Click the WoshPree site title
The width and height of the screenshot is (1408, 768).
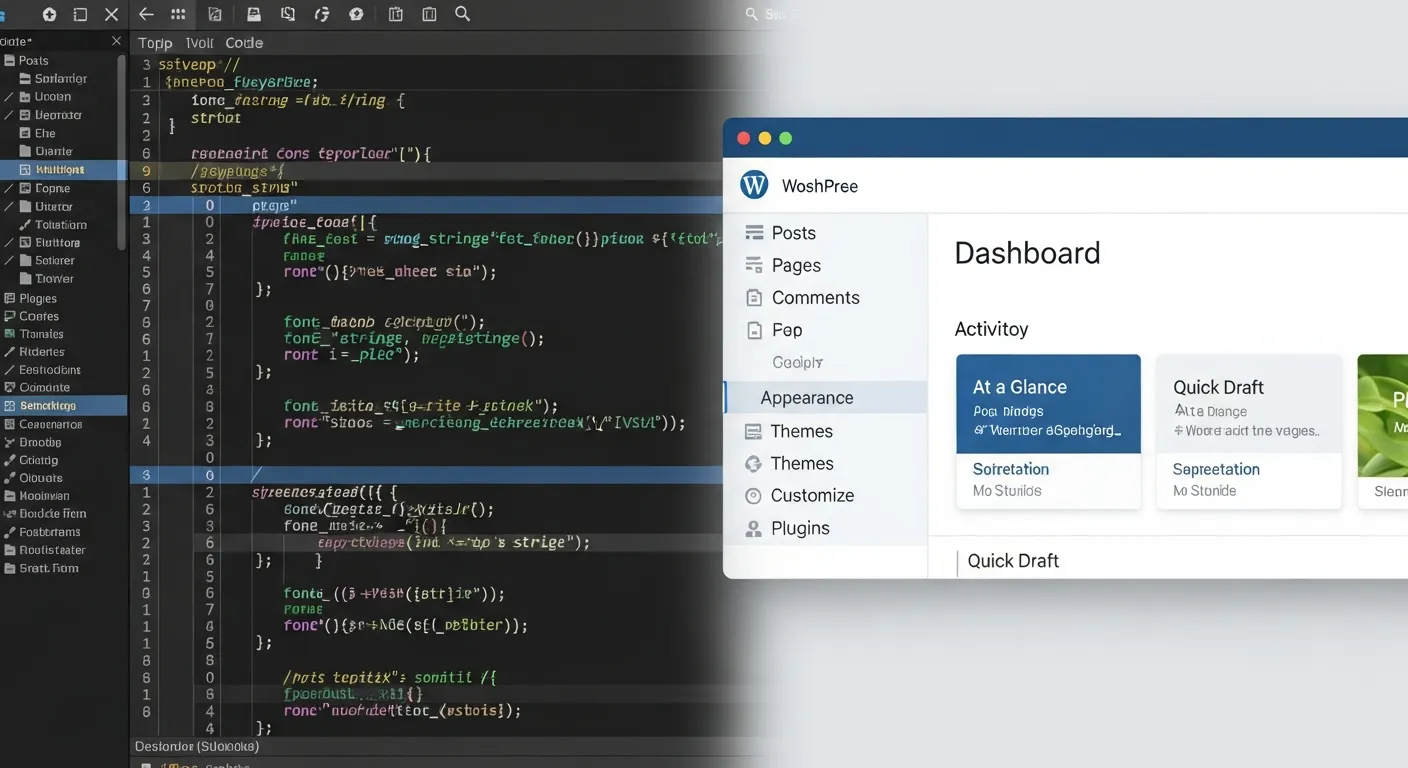820,186
